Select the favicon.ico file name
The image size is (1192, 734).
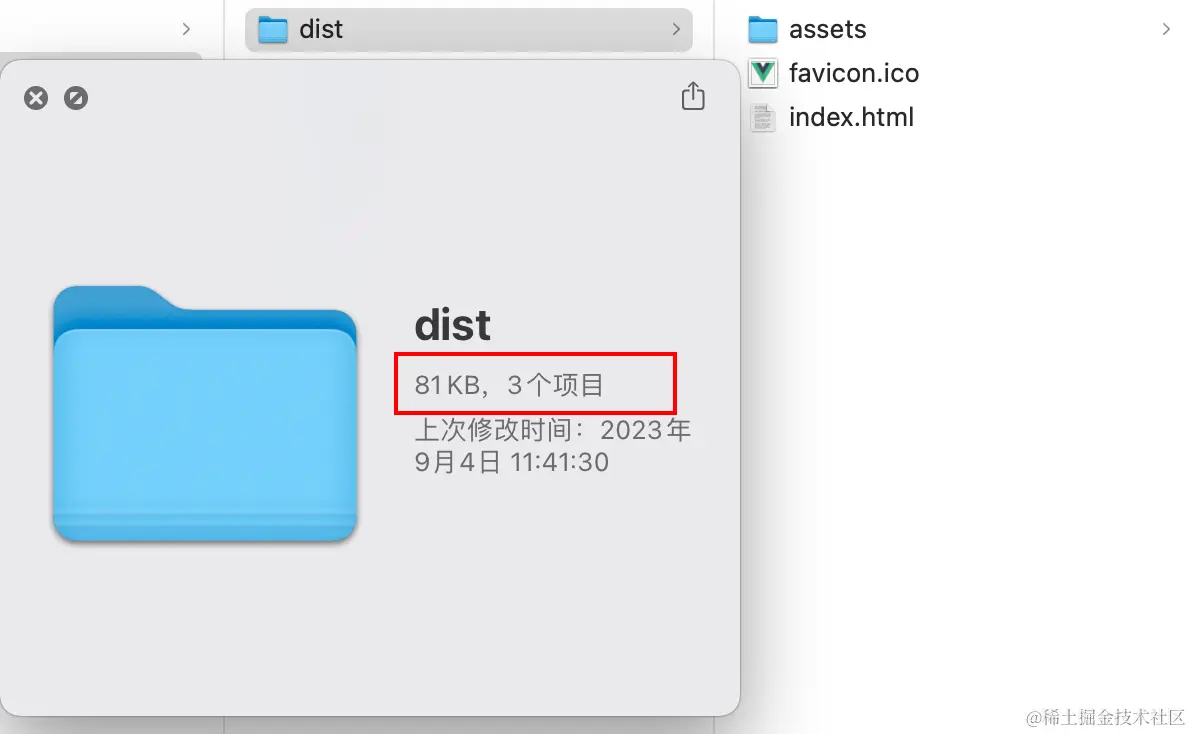854,74
